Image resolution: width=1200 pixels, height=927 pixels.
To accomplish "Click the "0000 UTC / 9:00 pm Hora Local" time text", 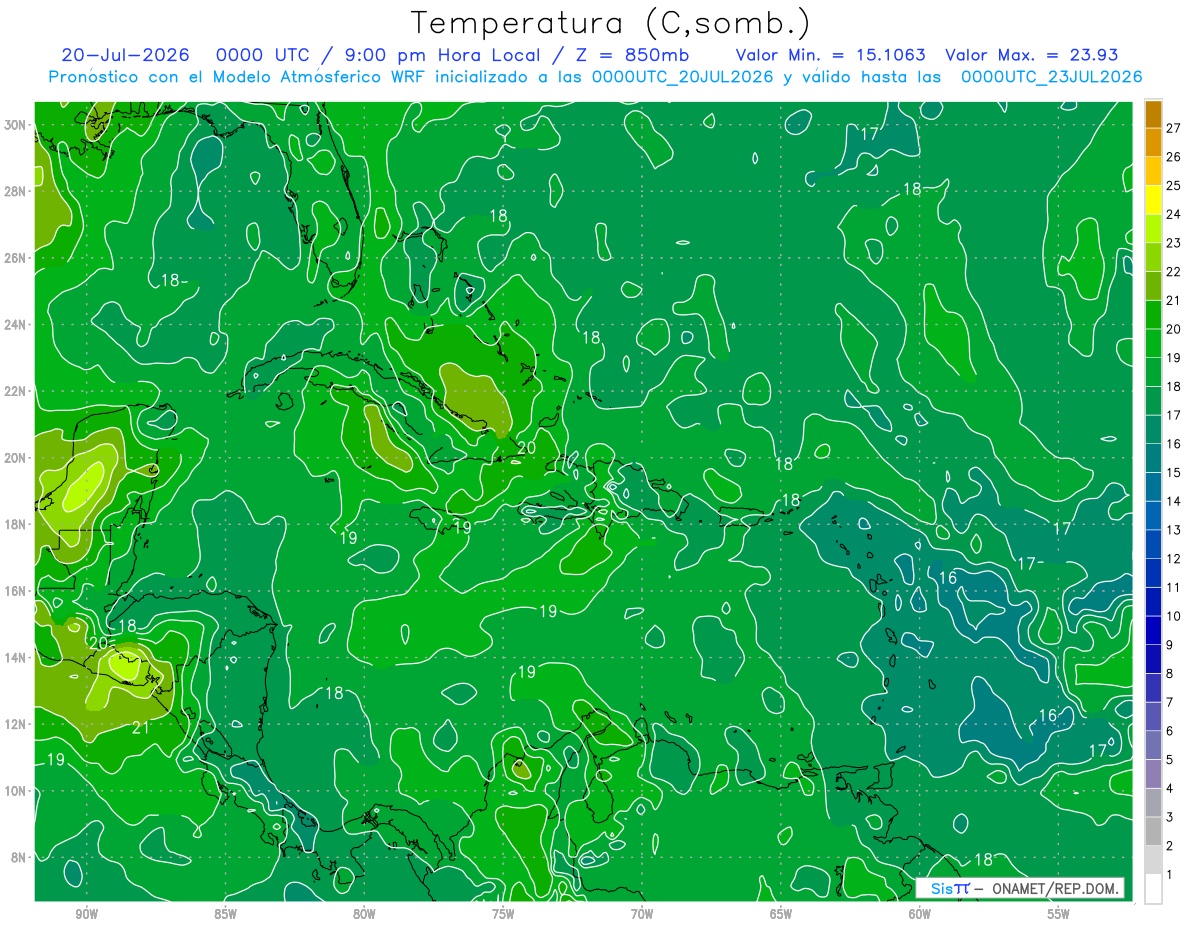I will tap(379, 55).
